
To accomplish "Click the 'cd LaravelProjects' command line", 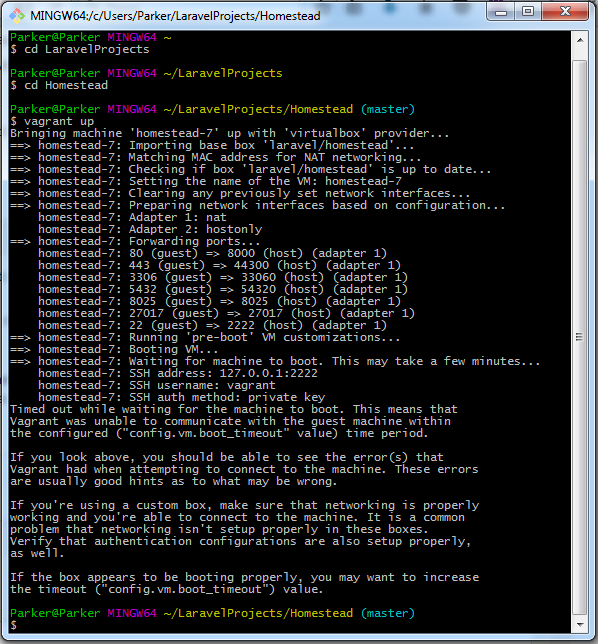I will pos(80,49).
